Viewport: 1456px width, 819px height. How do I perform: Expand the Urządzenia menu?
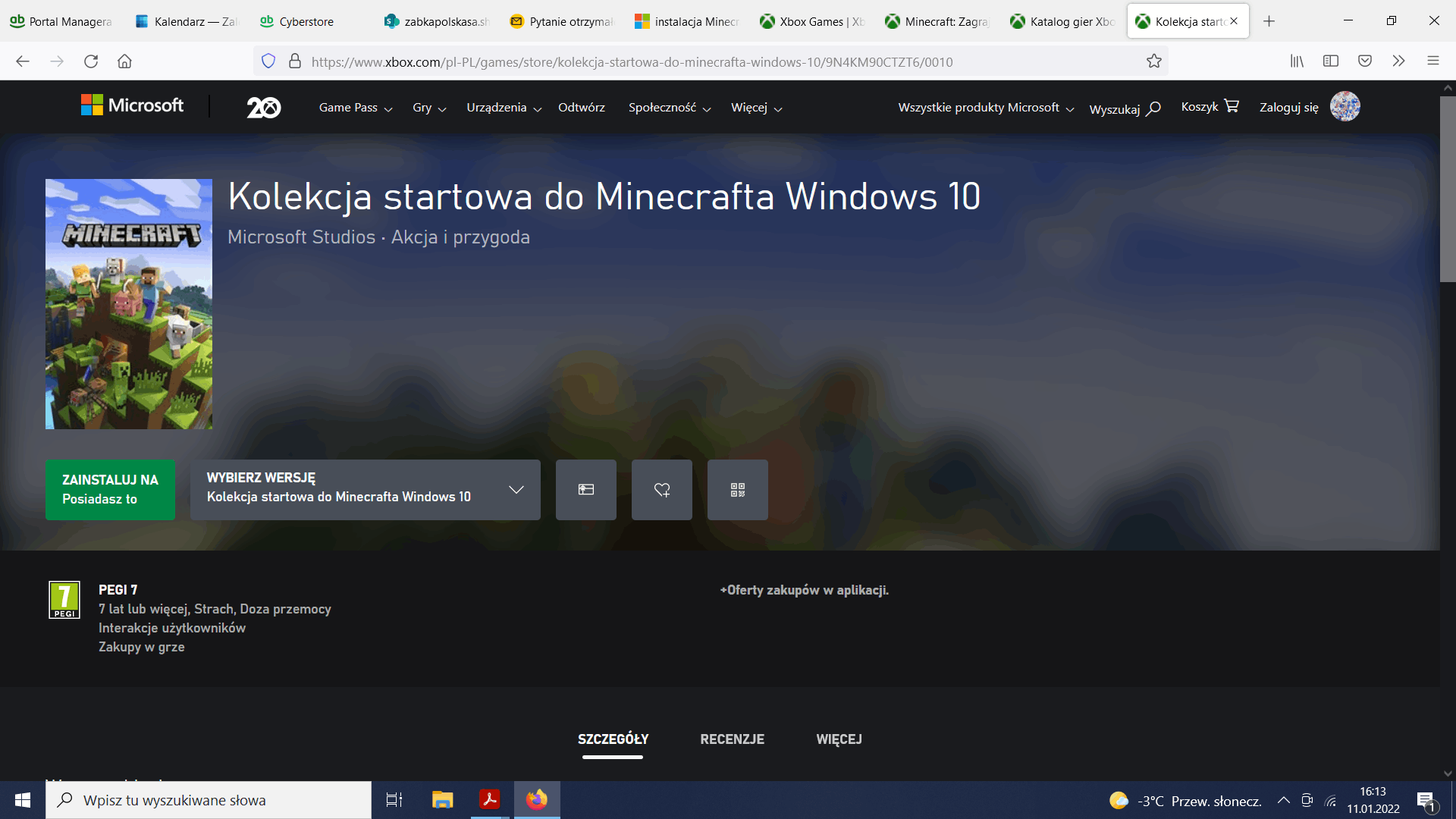tap(504, 108)
